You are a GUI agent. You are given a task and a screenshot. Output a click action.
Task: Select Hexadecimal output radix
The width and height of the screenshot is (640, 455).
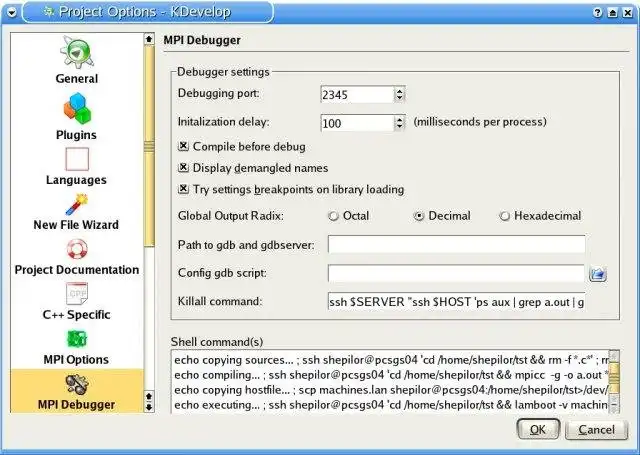504,216
